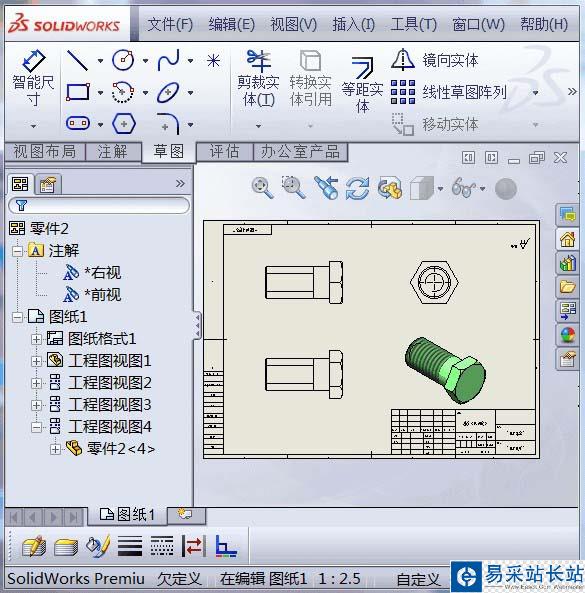The image size is (585, 593).
Task: Click Line Style dashed-lines icon
Action: tap(162, 546)
